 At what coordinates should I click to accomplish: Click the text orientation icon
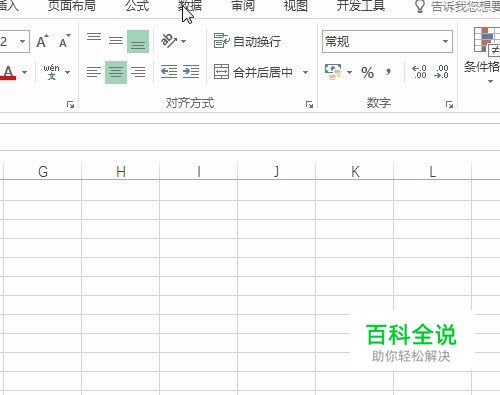tap(168, 41)
